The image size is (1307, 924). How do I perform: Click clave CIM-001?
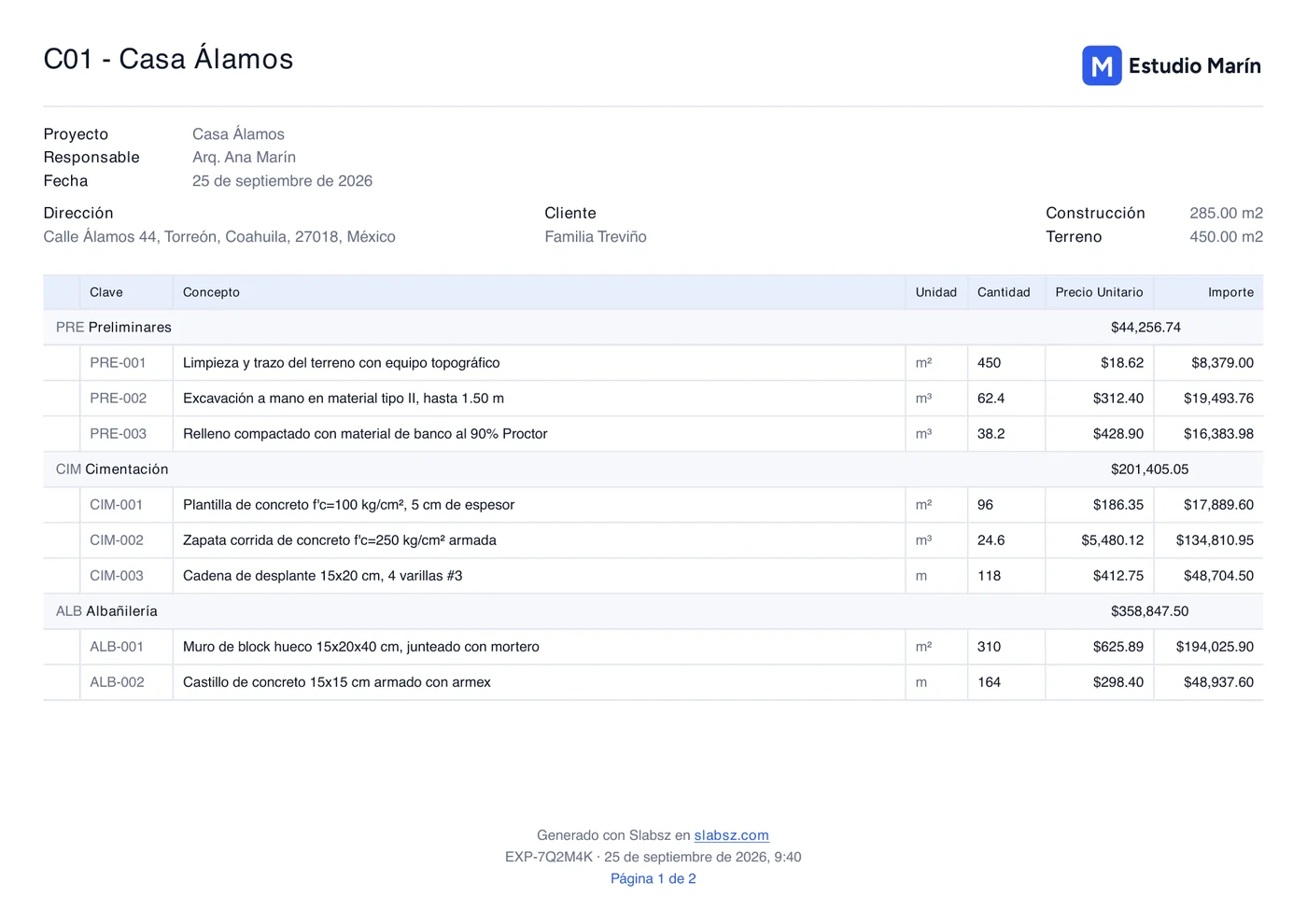(116, 505)
